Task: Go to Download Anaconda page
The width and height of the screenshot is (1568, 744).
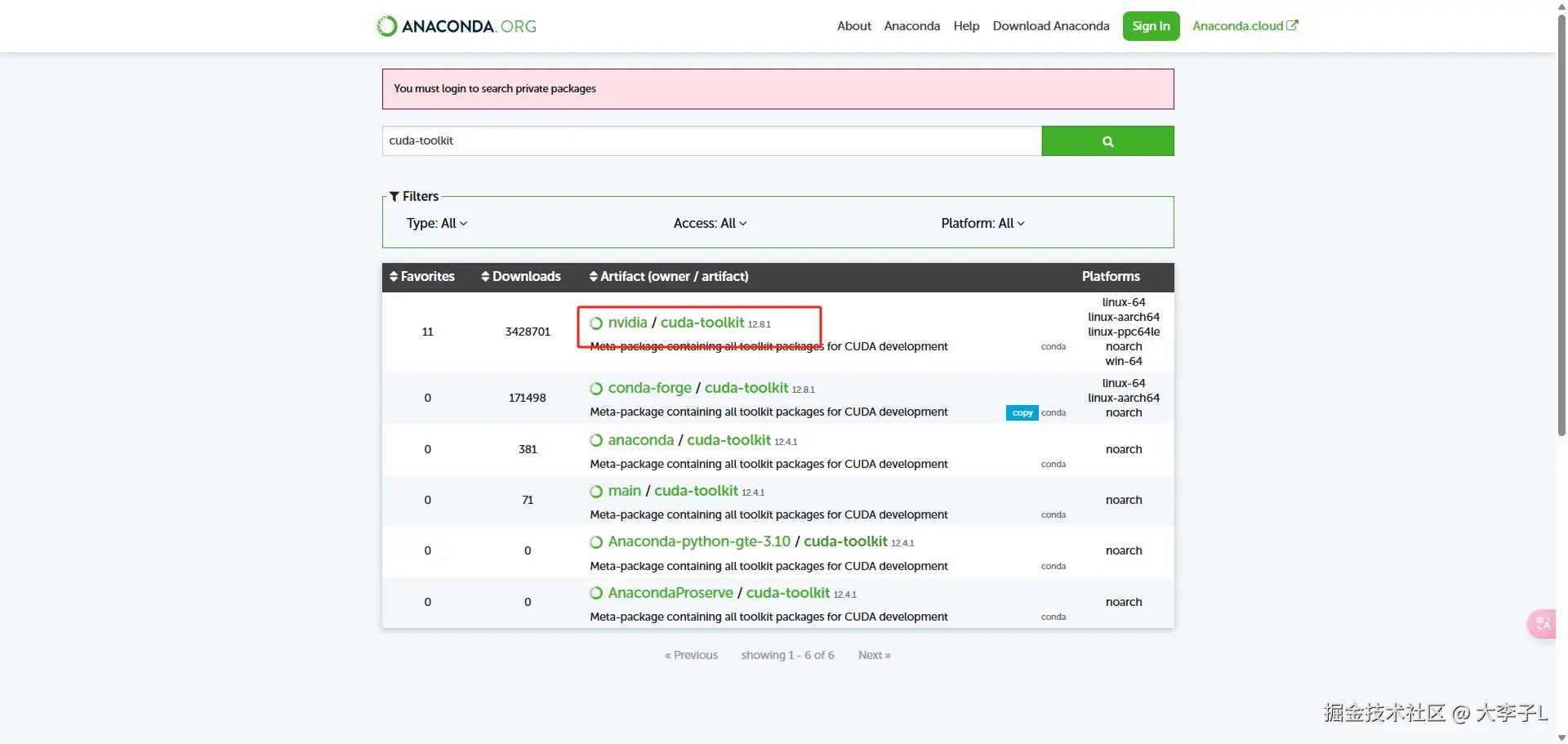Action: coord(1051,26)
